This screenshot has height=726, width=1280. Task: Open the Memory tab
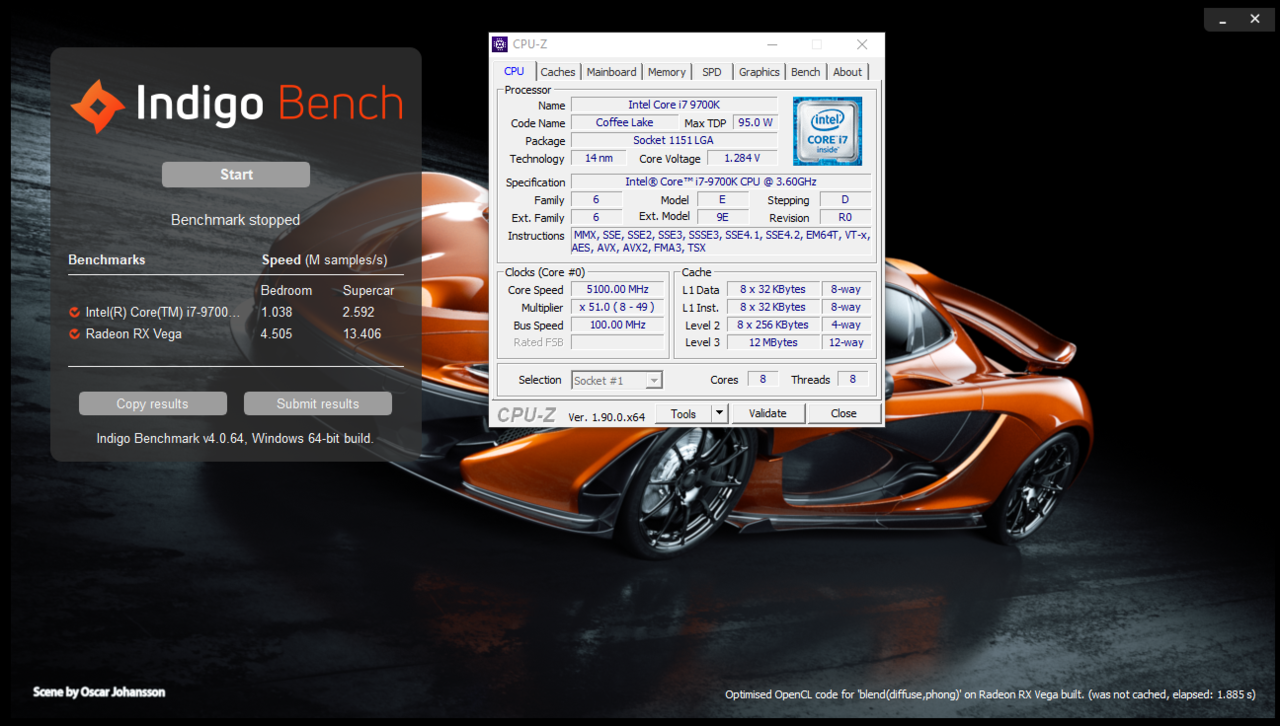coord(666,72)
